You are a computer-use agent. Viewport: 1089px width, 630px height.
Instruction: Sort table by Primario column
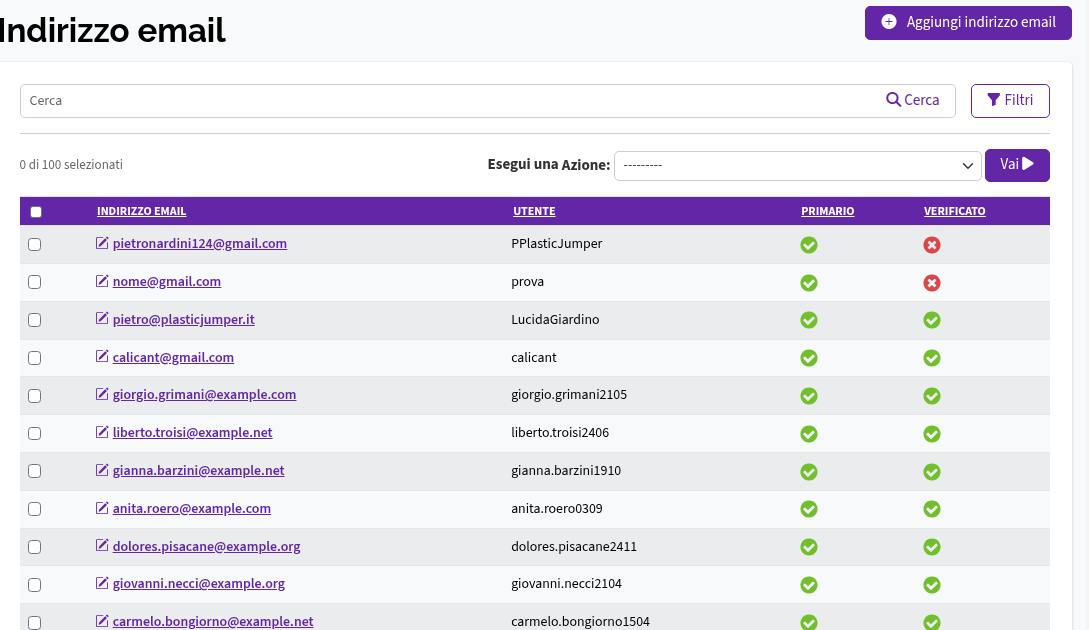pyautogui.click(x=827, y=211)
